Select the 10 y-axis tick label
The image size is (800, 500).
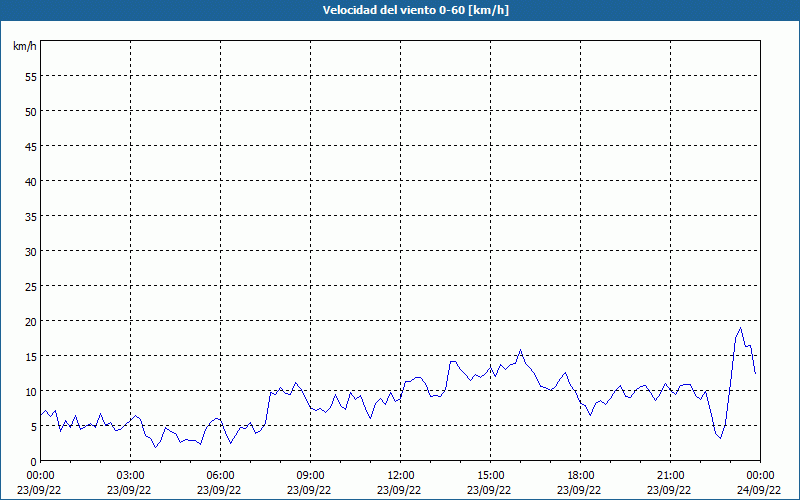[x=30, y=391]
